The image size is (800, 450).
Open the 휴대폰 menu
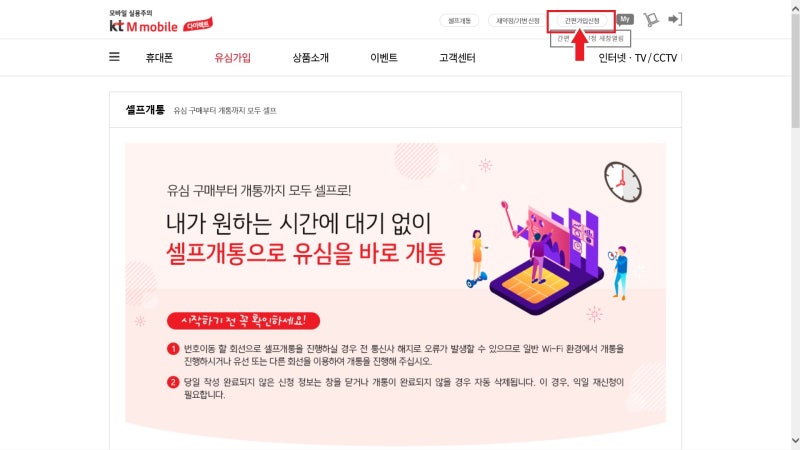tap(159, 58)
